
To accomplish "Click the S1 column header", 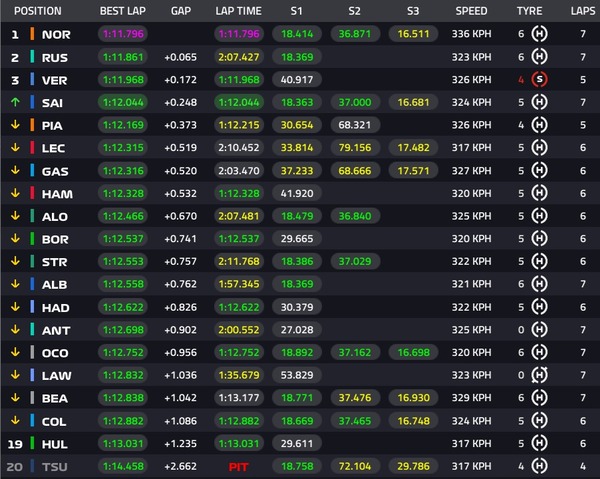I will click(297, 11).
